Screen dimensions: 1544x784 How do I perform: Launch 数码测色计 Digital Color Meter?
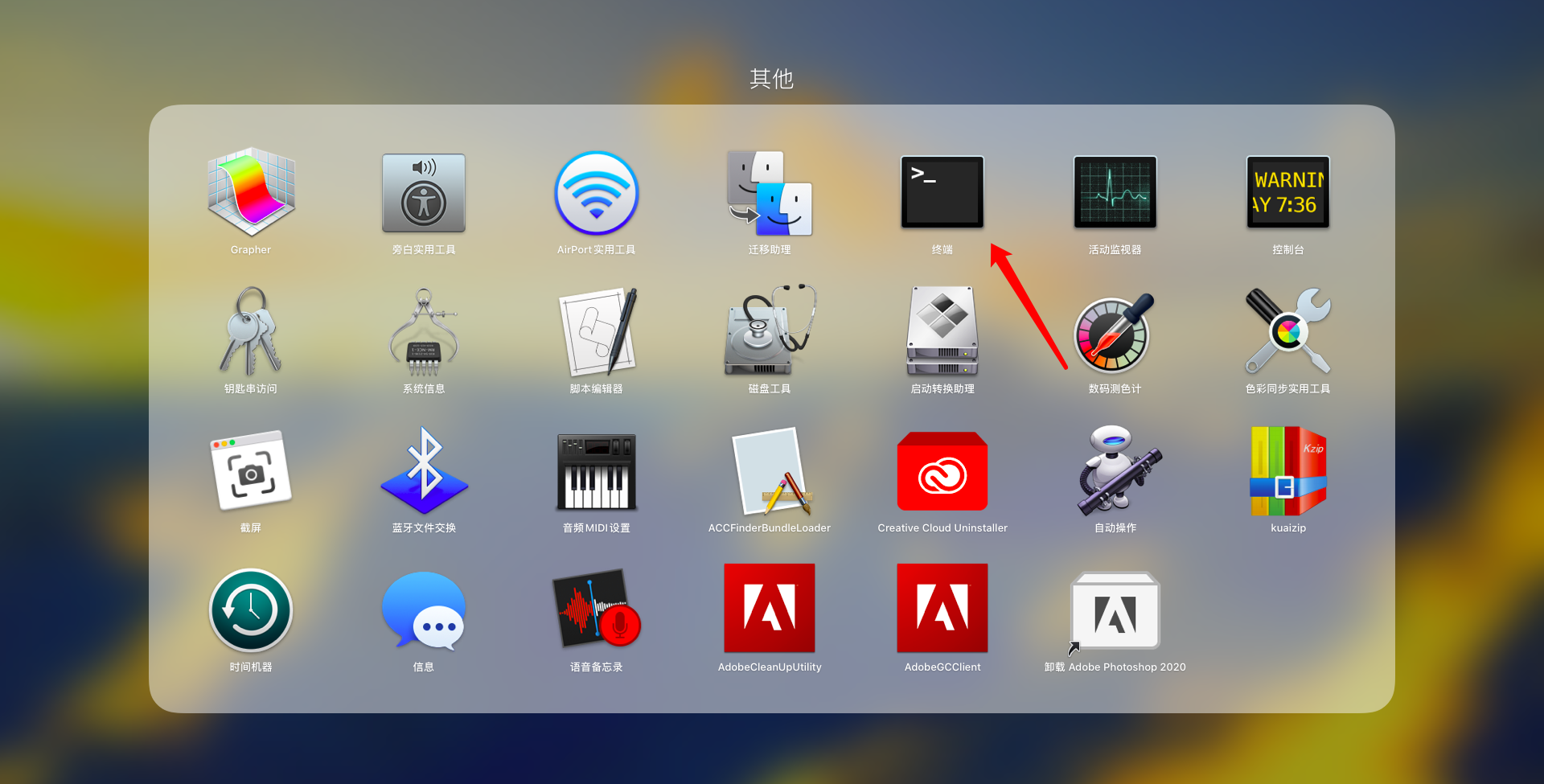pos(1115,331)
